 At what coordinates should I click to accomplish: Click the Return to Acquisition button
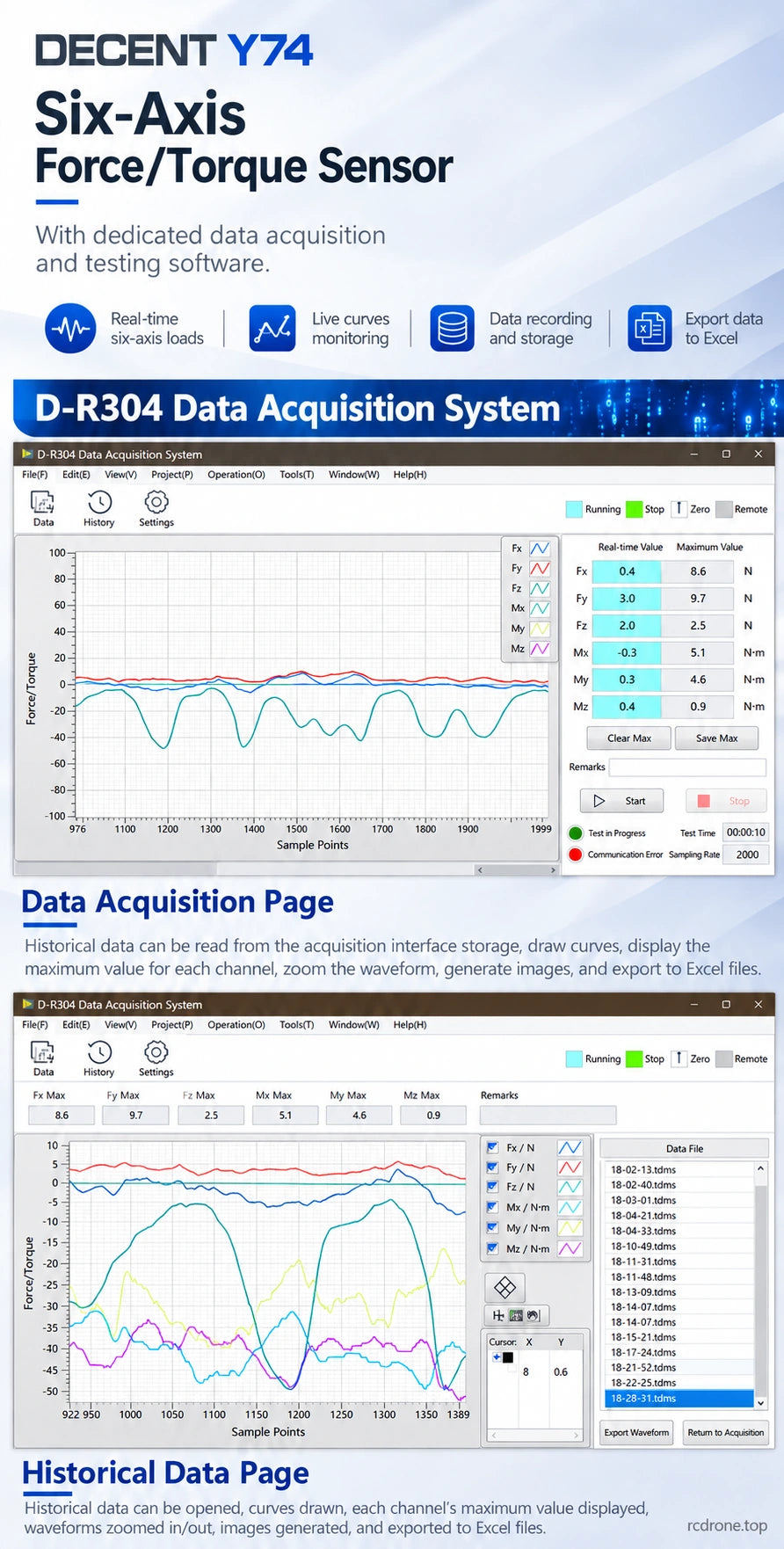[726, 1433]
